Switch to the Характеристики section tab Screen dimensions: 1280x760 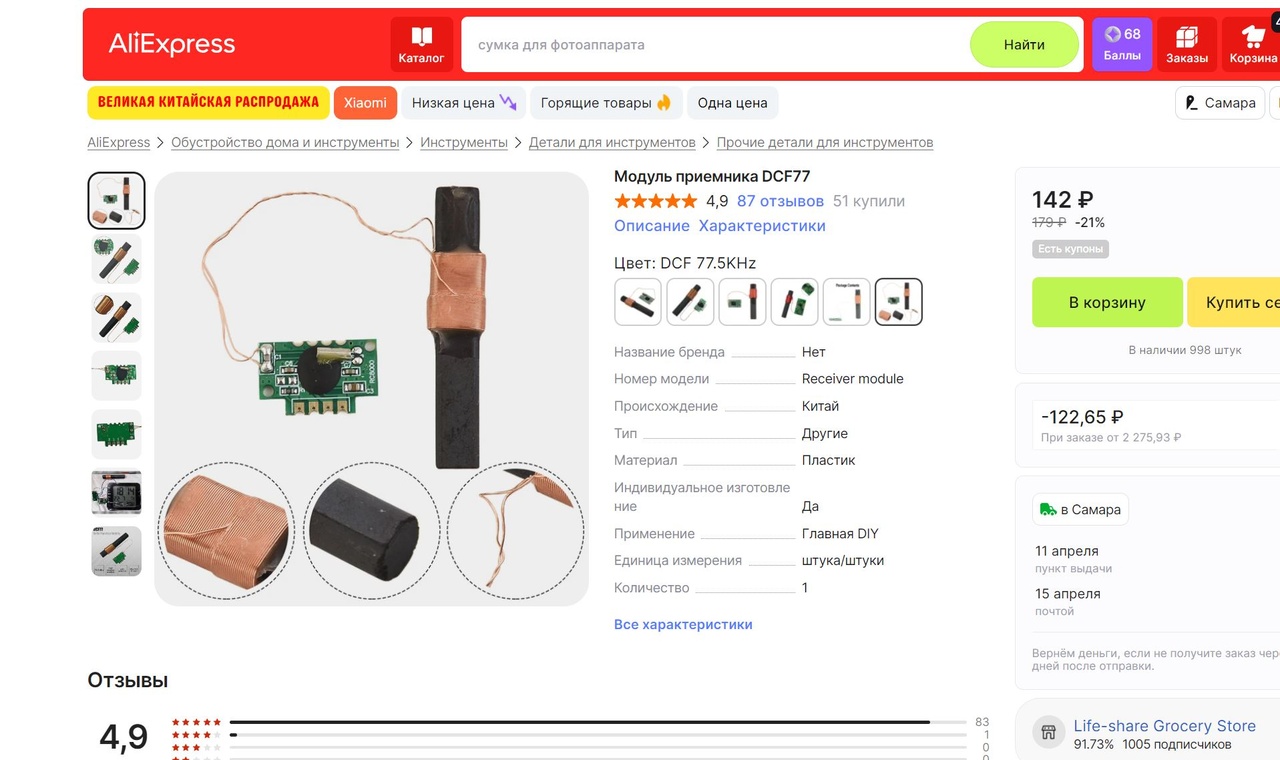pos(762,226)
